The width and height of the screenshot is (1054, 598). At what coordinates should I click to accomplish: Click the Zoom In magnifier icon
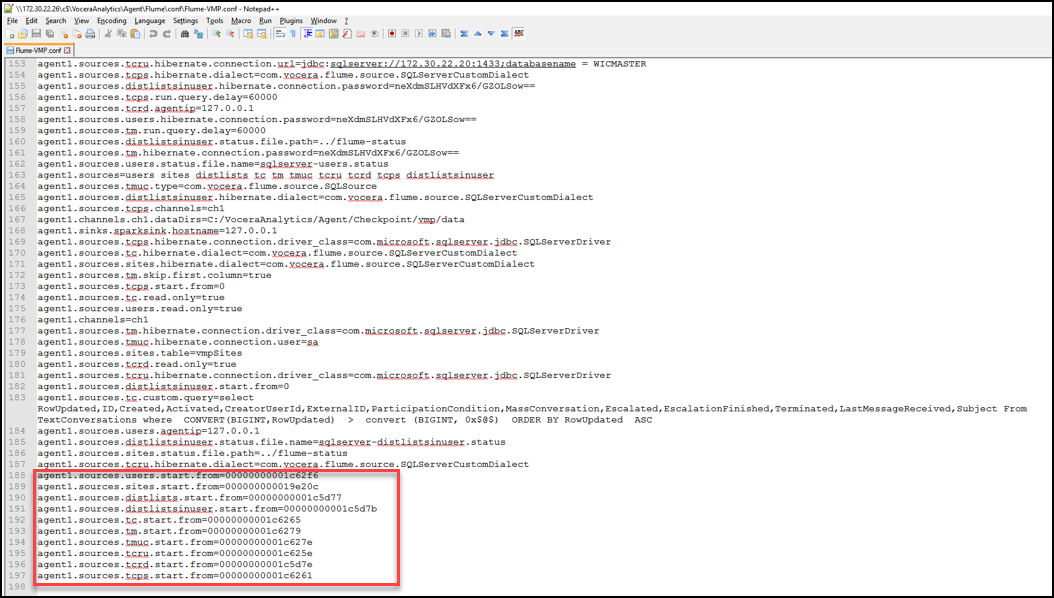tap(216, 34)
